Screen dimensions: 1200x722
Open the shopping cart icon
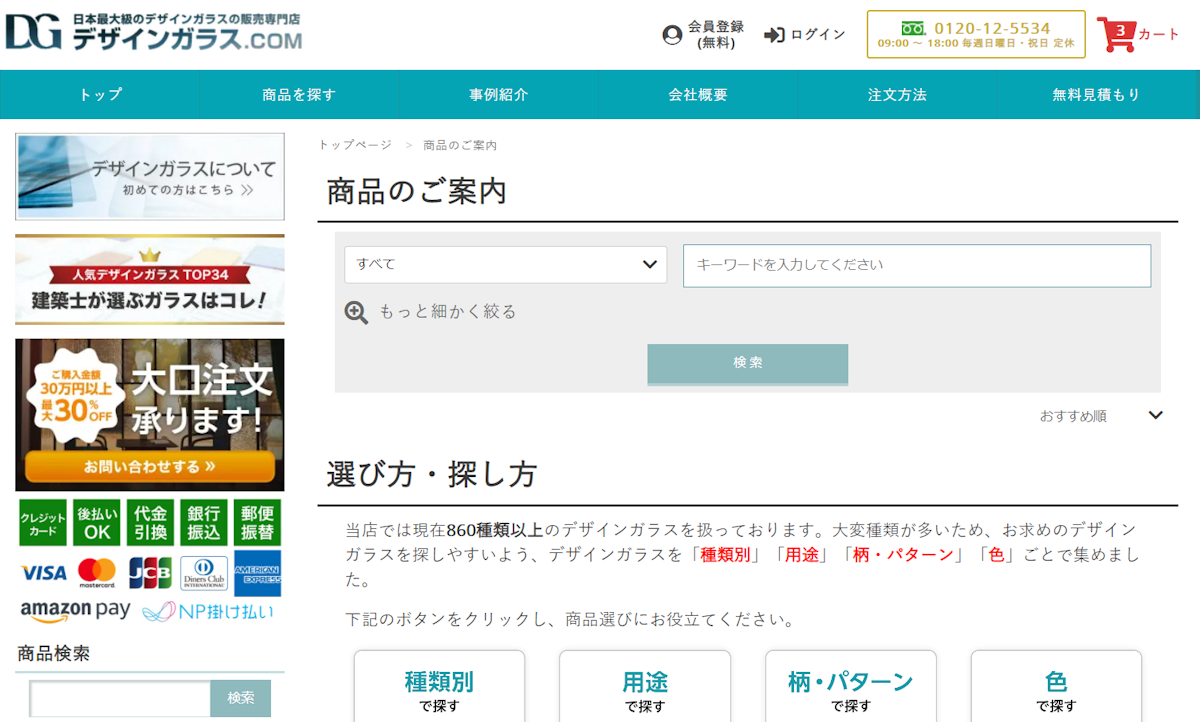tap(1115, 34)
